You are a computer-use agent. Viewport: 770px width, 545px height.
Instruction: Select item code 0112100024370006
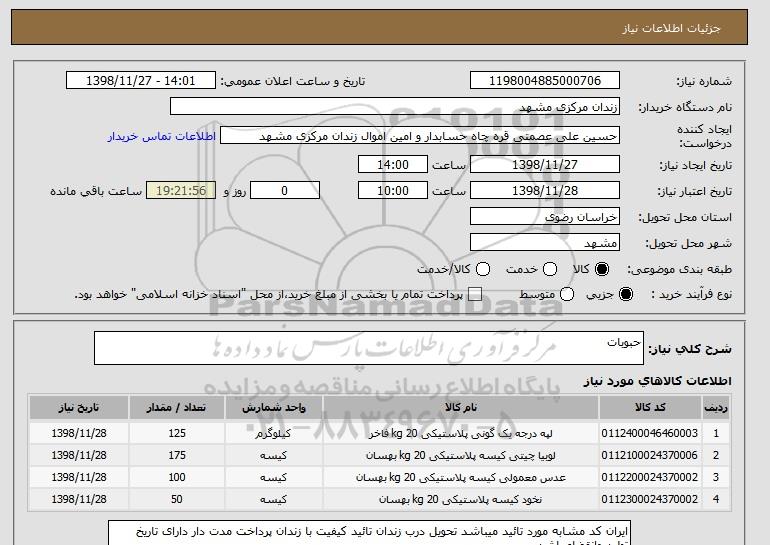point(650,455)
